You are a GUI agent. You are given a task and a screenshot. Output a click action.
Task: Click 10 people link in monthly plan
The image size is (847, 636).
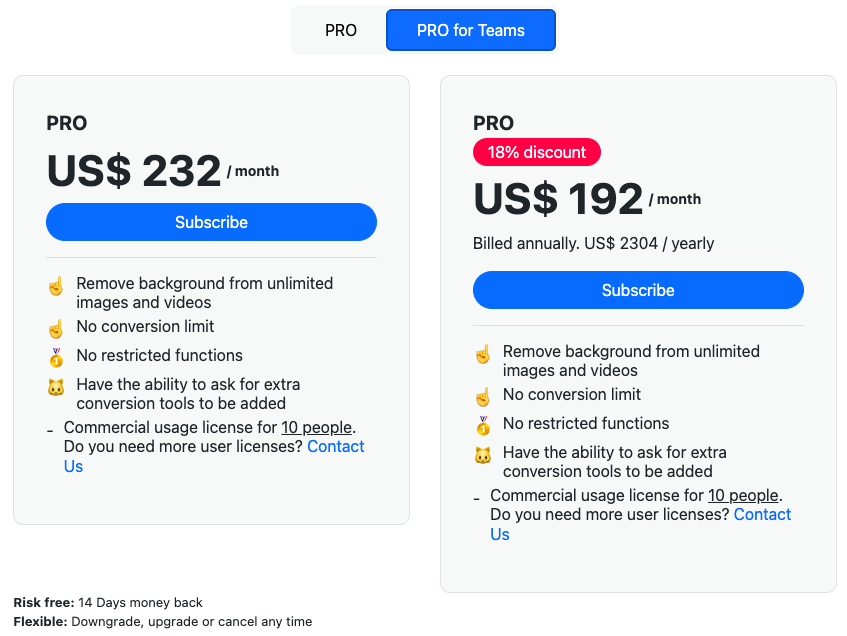tap(317, 427)
